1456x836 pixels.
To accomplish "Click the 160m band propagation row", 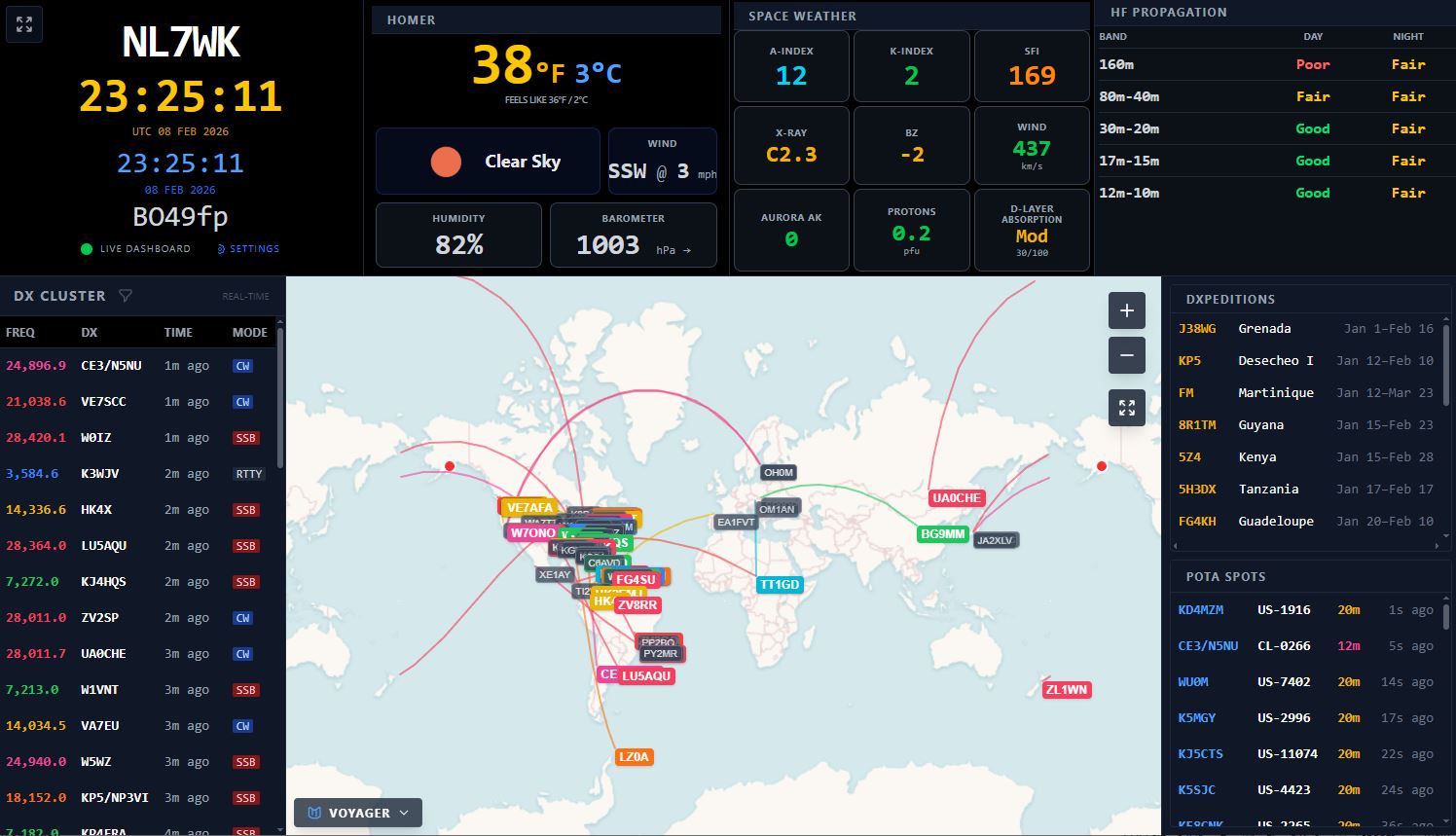I will point(1275,64).
